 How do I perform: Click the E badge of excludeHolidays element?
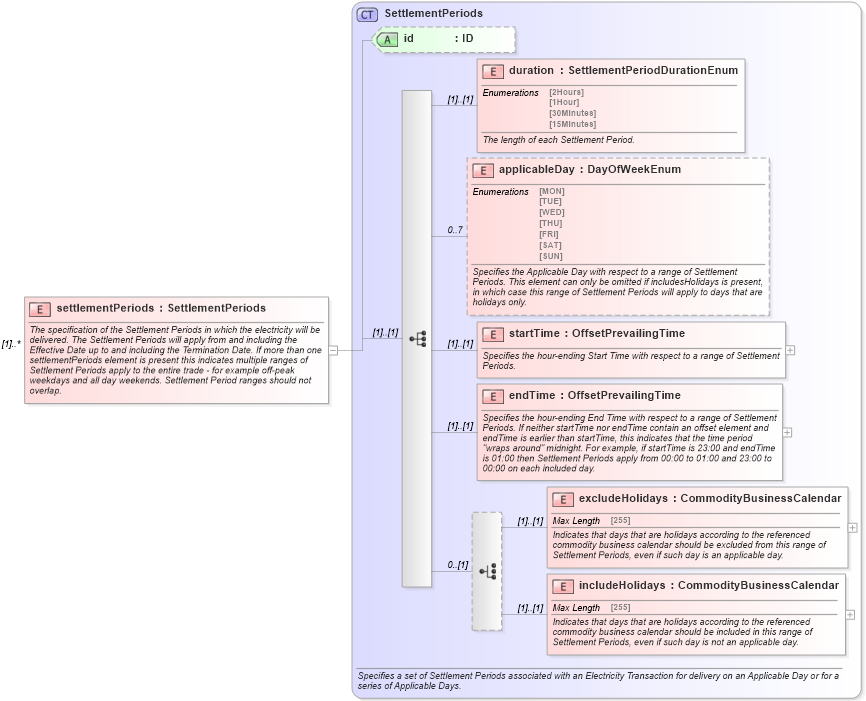(x=563, y=499)
